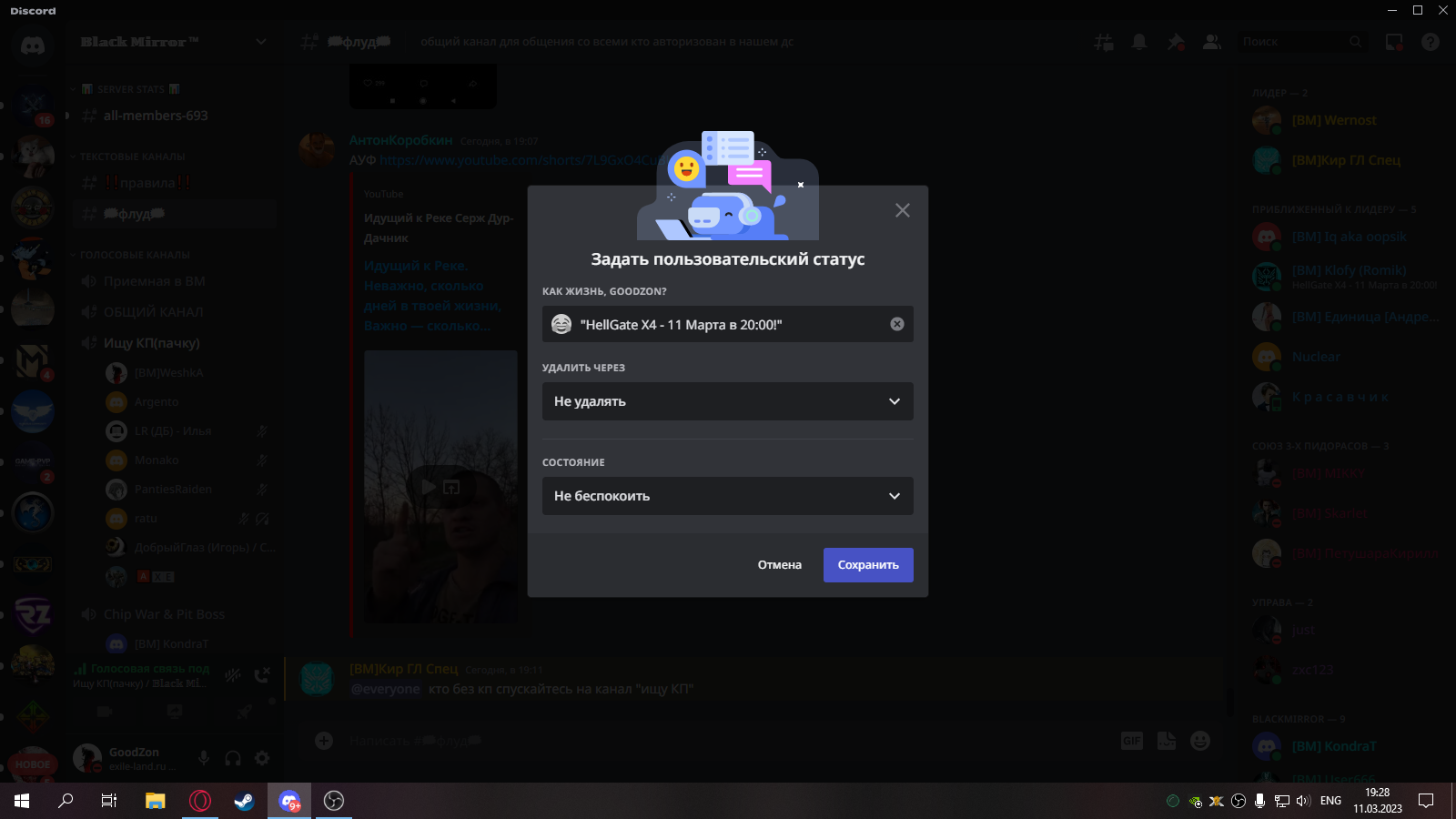Open Opera browser from taskbar
The image size is (1456, 819).
point(200,801)
